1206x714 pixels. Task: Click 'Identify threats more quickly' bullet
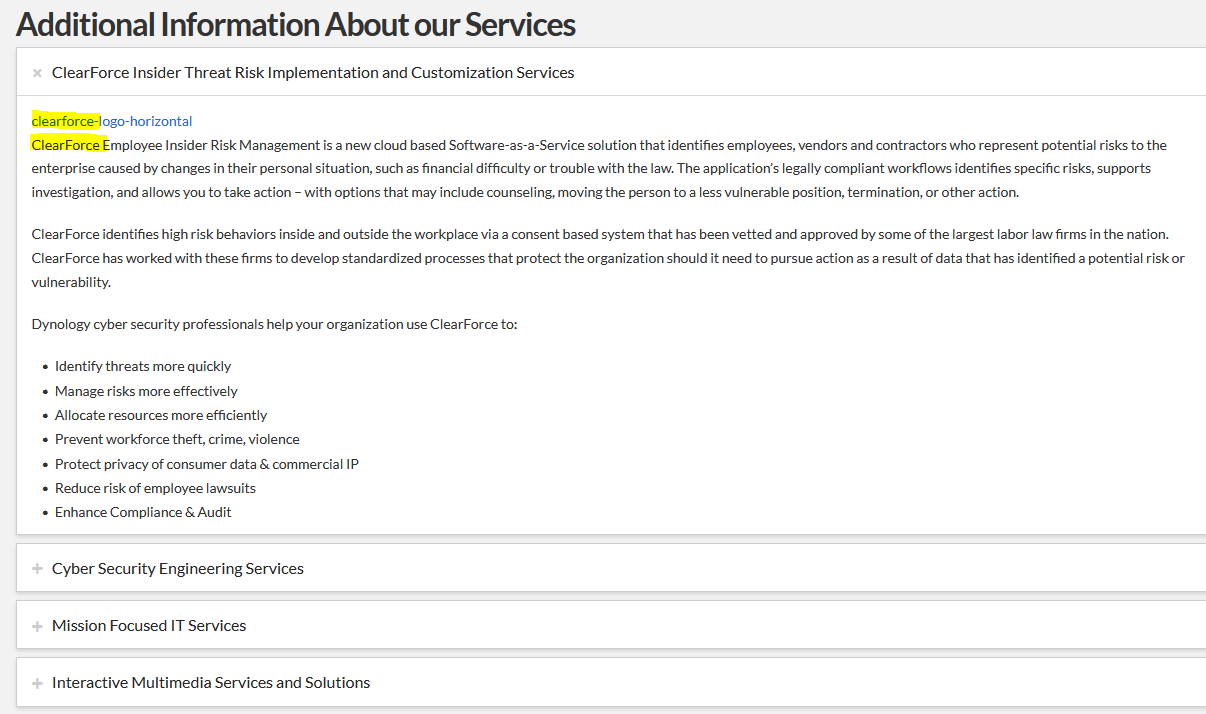tap(143, 366)
